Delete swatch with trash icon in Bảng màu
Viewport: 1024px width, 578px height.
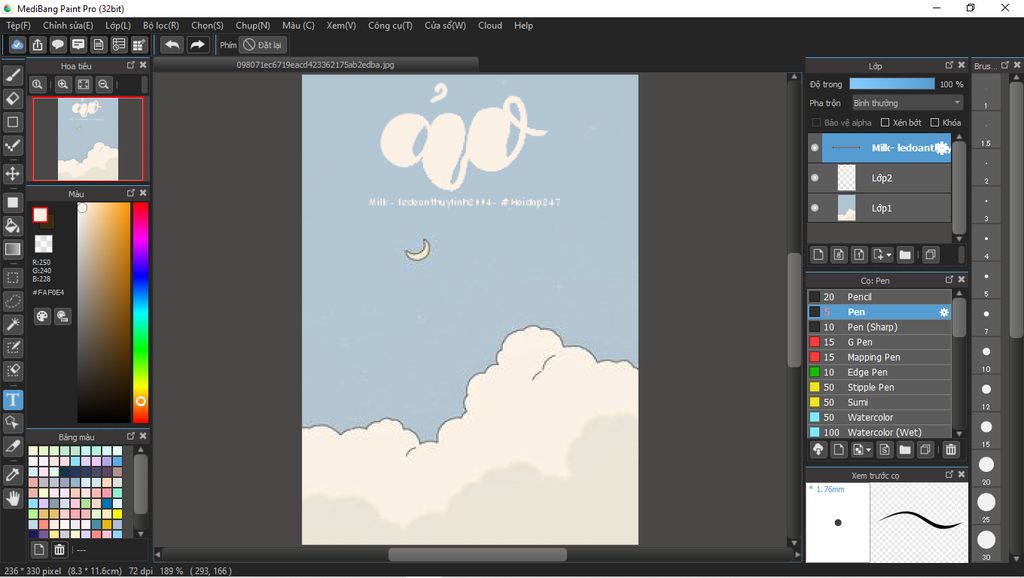(x=59, y=549)
